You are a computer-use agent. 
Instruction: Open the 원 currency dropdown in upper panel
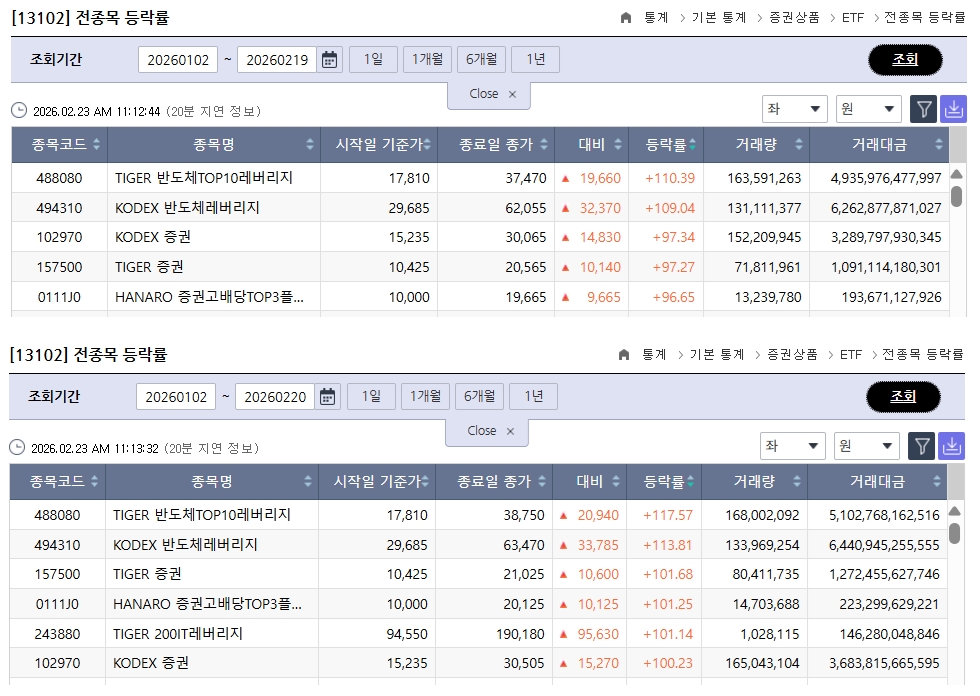(868, 109)
